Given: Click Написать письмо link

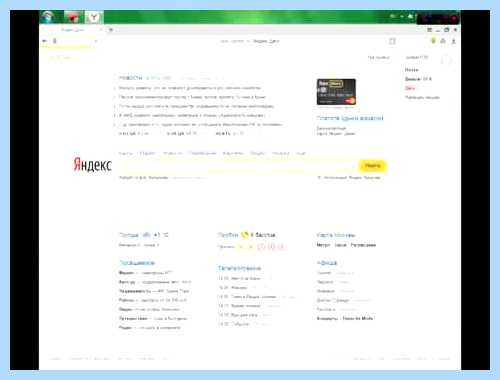Looking at the screenshot, I should 422,97.
